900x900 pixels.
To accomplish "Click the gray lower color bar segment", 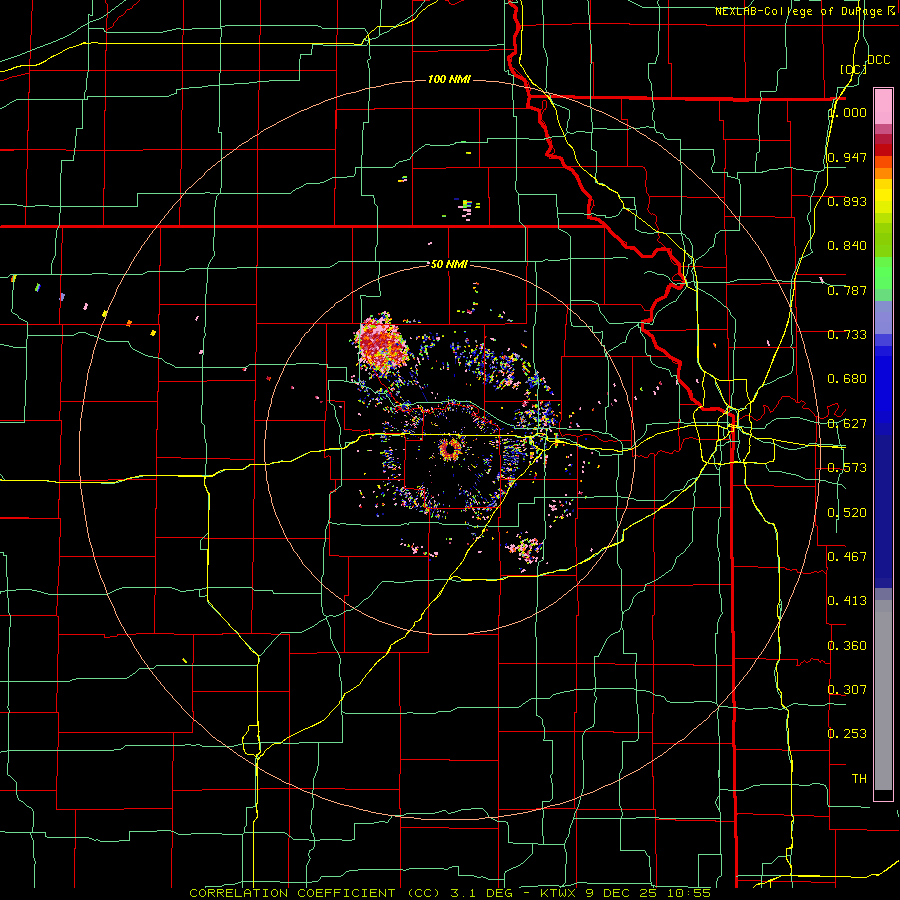I will (883, 695).
